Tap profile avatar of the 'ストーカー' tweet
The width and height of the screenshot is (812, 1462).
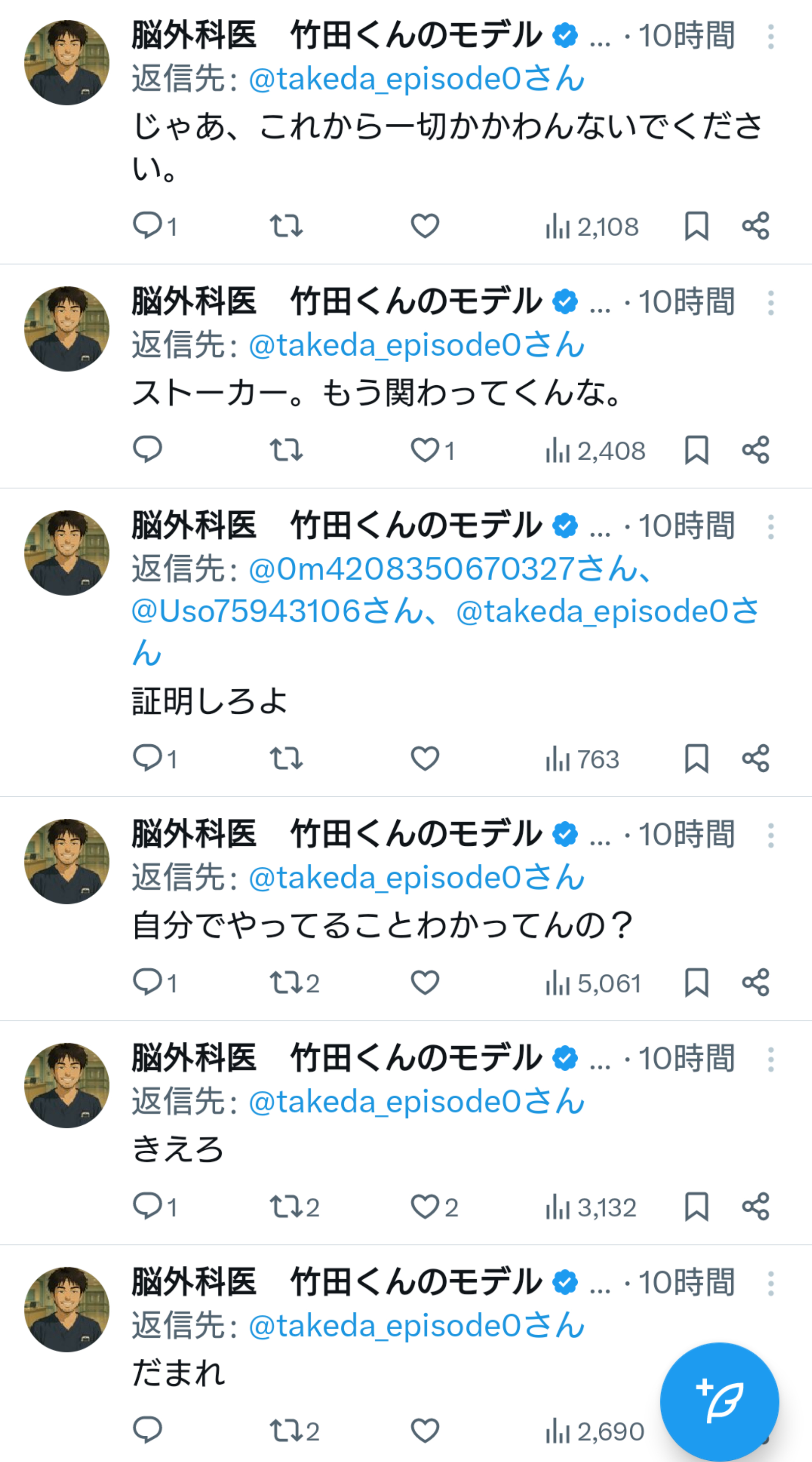click(67, 329)
